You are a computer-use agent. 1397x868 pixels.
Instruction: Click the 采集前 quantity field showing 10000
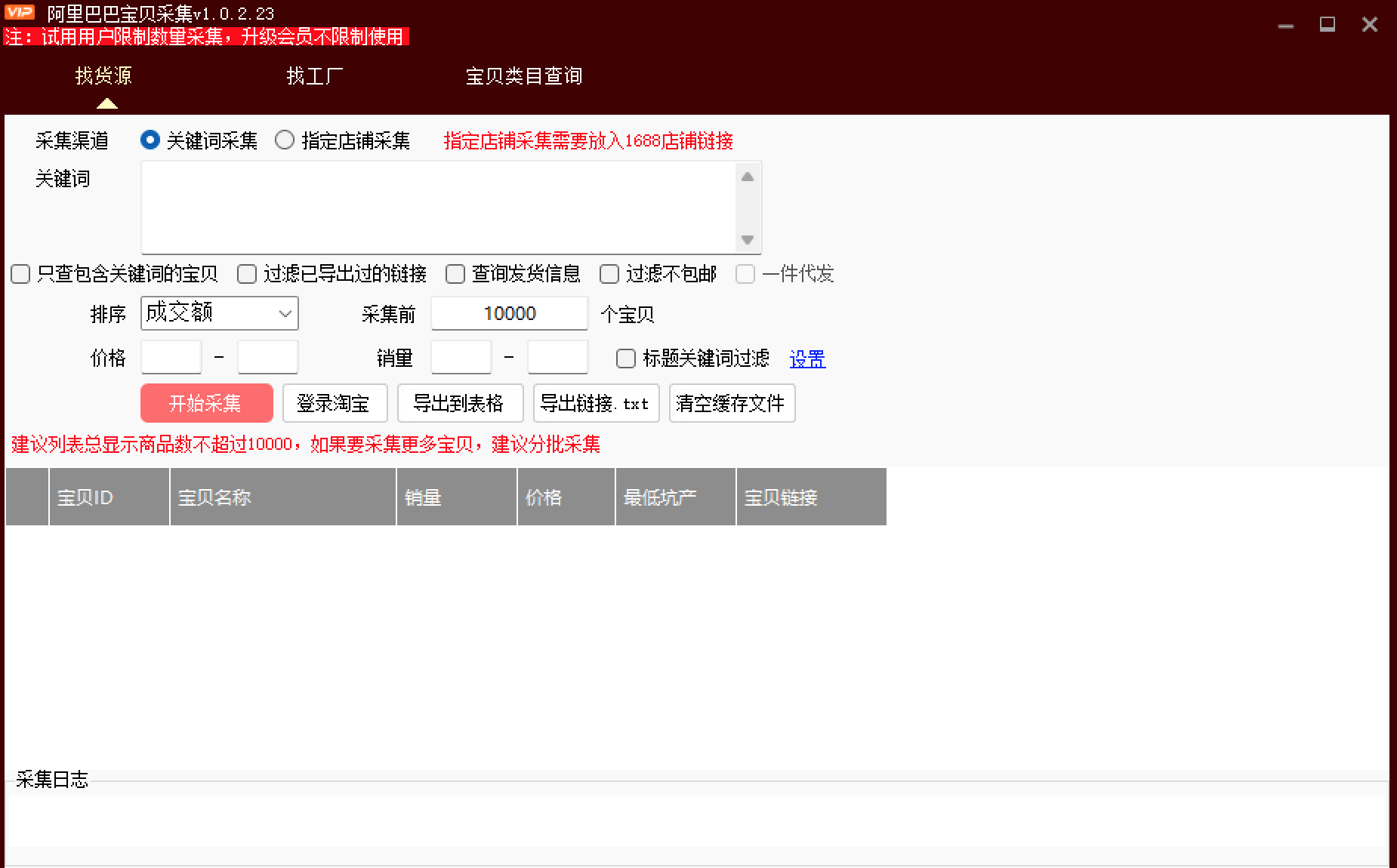[x=510, y=313]
